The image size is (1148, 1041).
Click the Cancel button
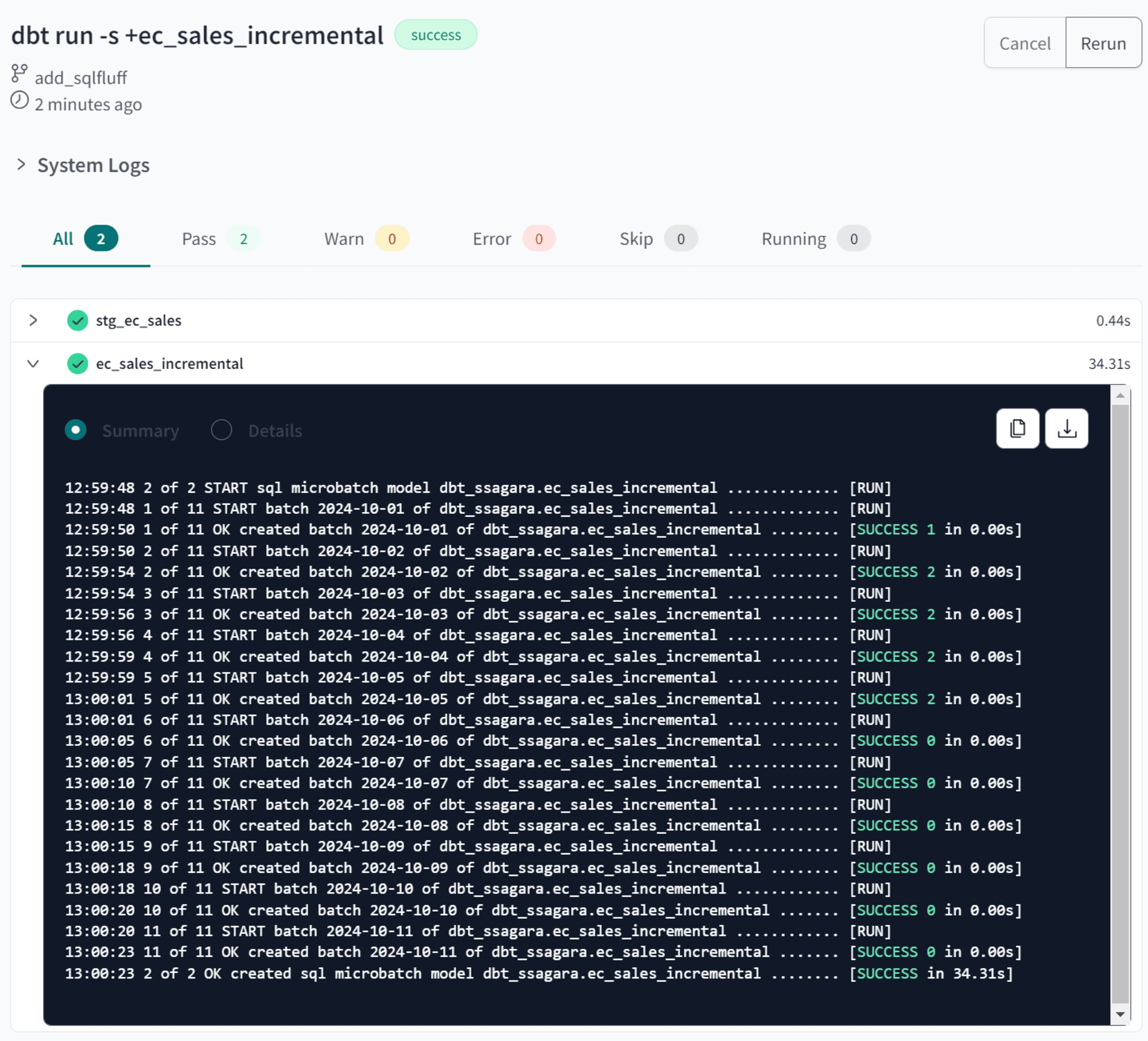click(x=1025, y=43)
